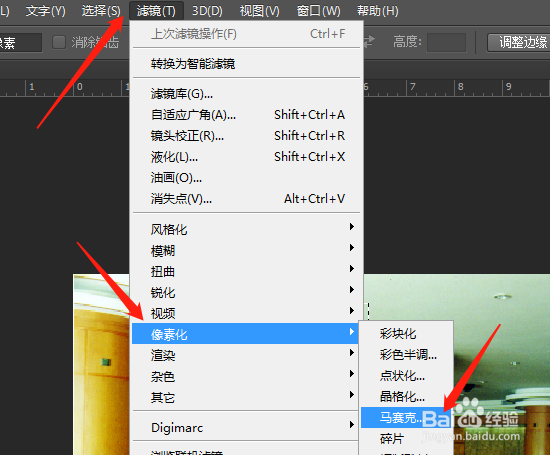The width and height of the screenshot is (550, 455).
Task: Expand the 风格化 submenu
Action: pos(246,229)
